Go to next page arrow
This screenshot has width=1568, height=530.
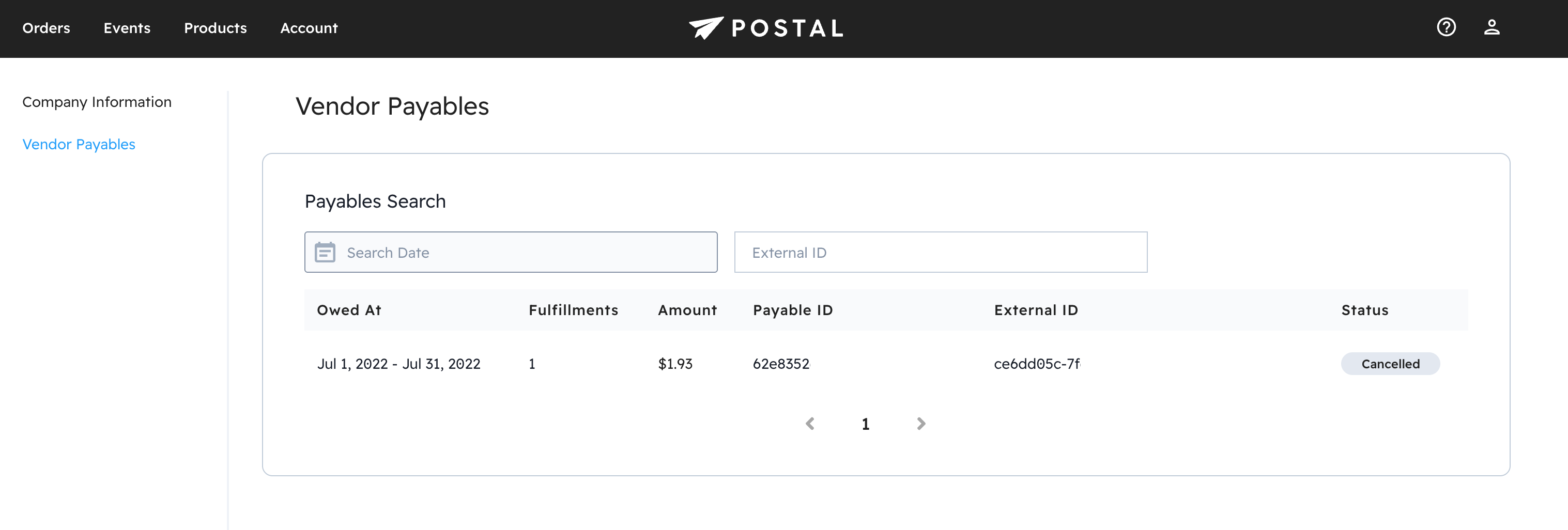click(921, 424)
